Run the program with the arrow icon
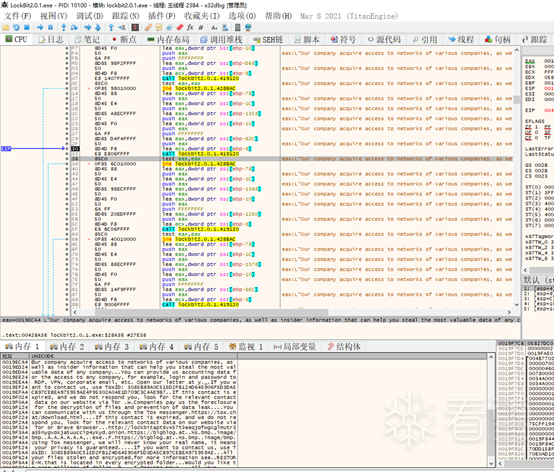Screen dimensions: 554x472 40,27
